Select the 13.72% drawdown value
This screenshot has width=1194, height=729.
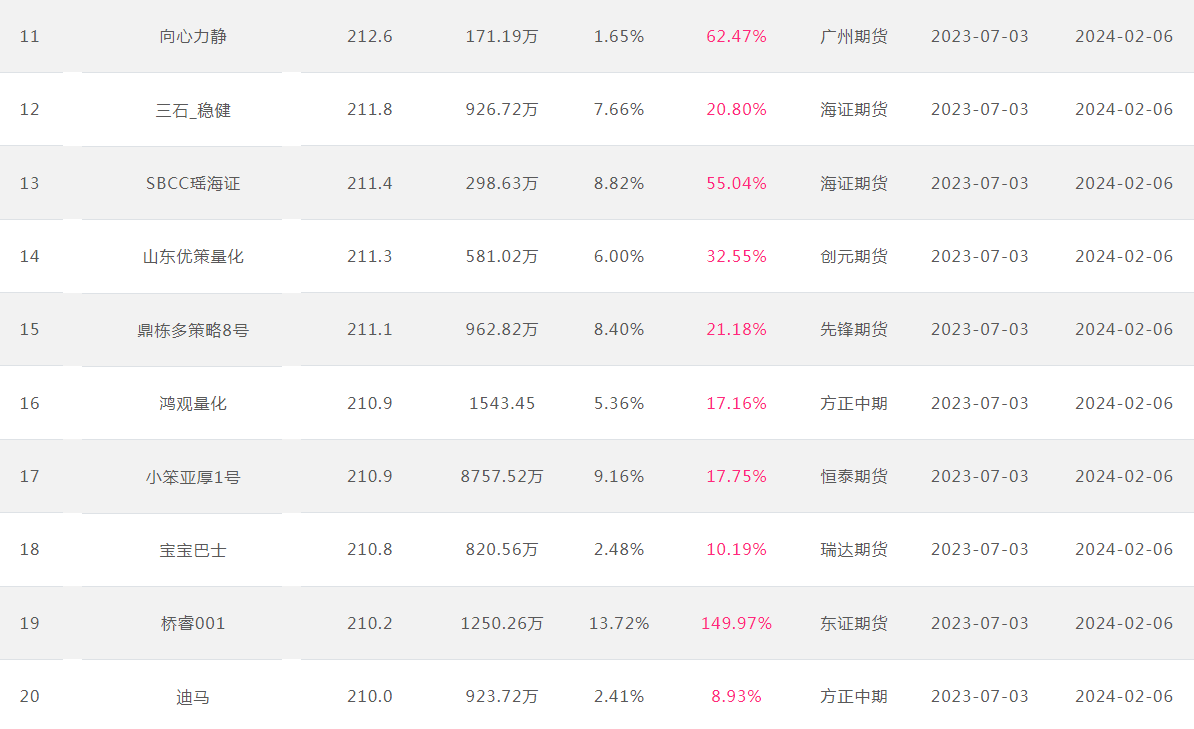pyautogui.click(x=619, y=623)
